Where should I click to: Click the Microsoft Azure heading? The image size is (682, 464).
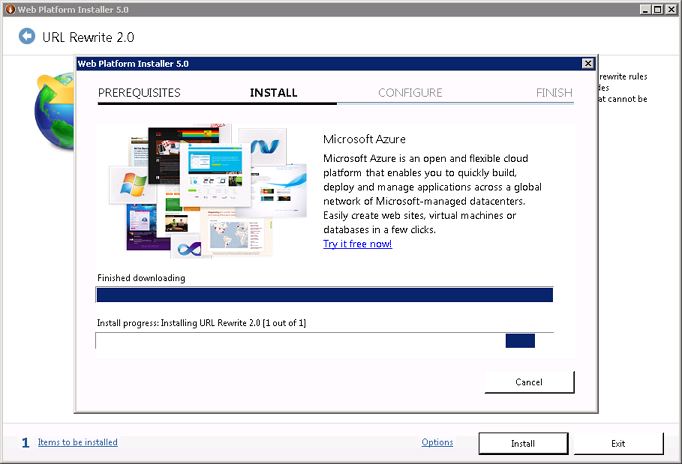pos(364,139)
